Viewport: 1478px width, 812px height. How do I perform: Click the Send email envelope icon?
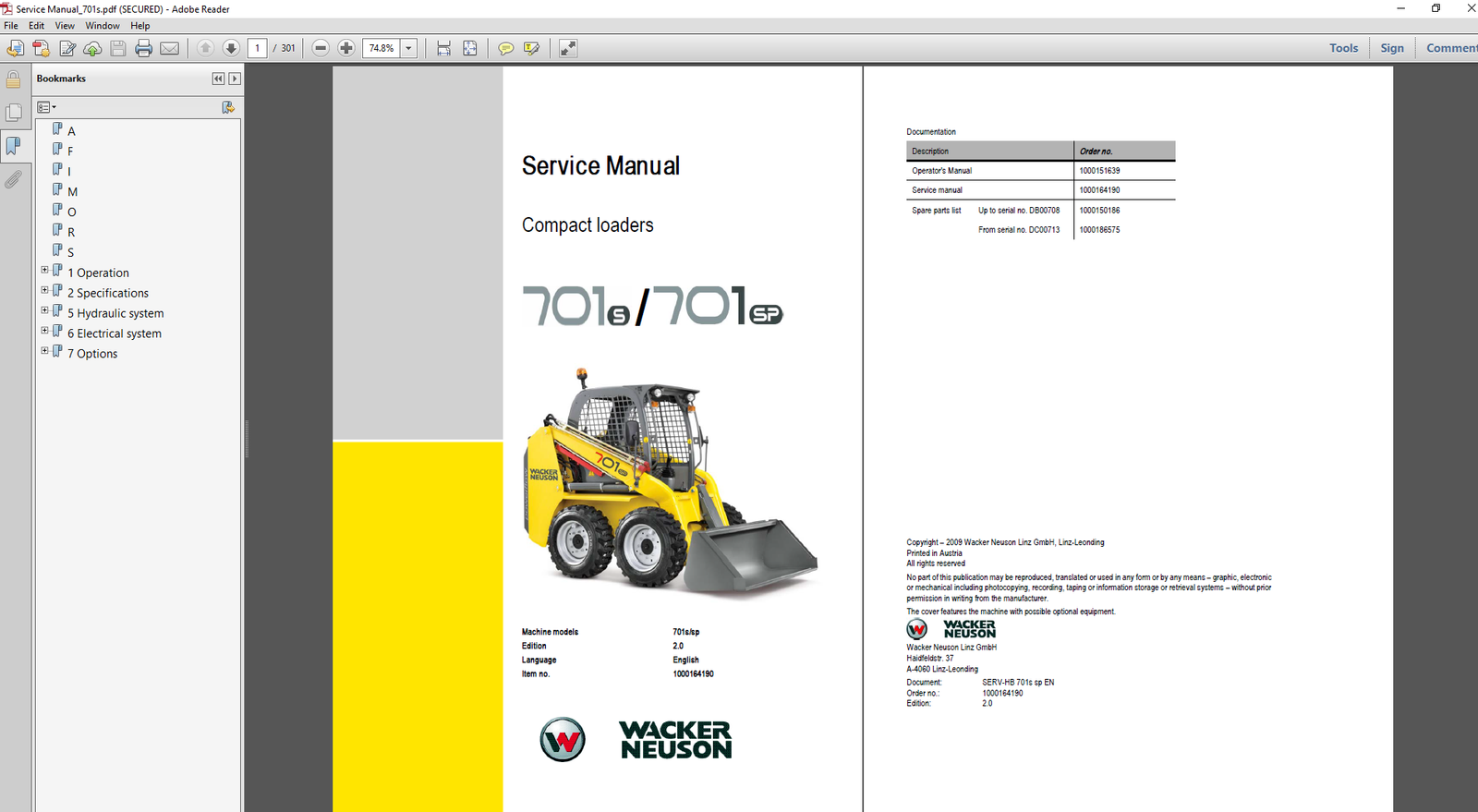pos(170,48)
